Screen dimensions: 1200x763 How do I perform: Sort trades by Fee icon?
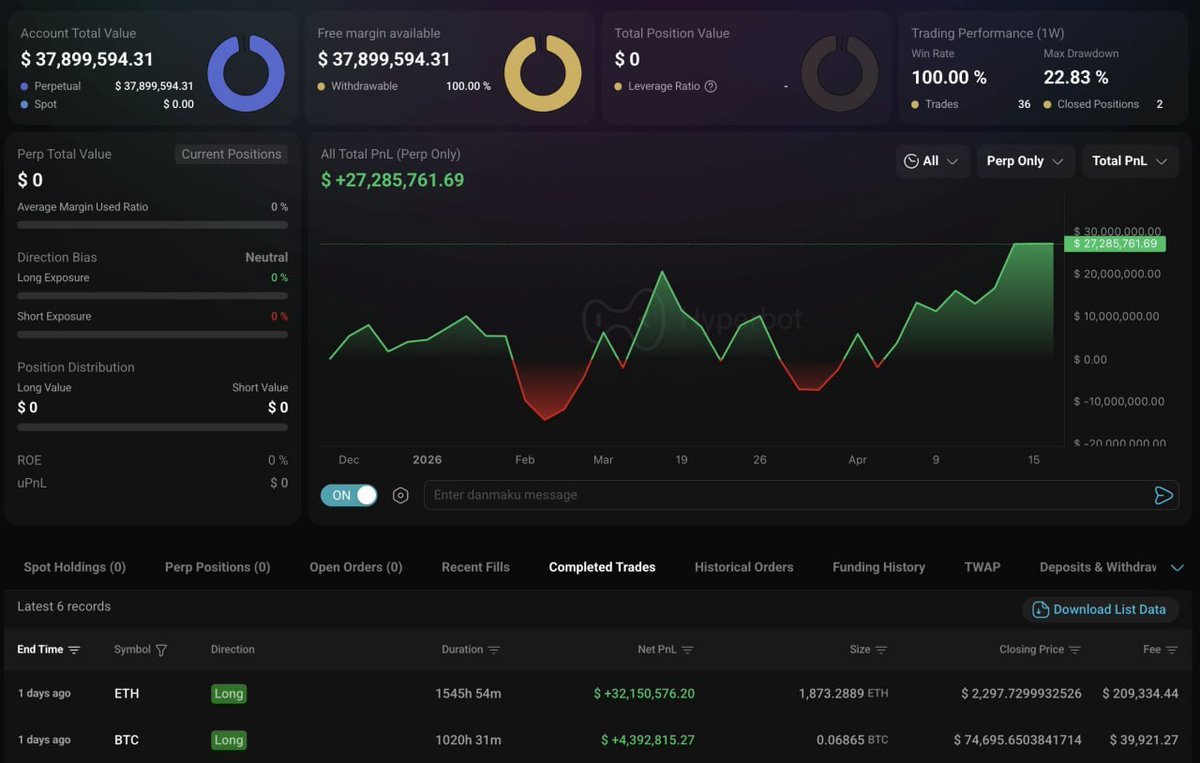(1172, 650)
